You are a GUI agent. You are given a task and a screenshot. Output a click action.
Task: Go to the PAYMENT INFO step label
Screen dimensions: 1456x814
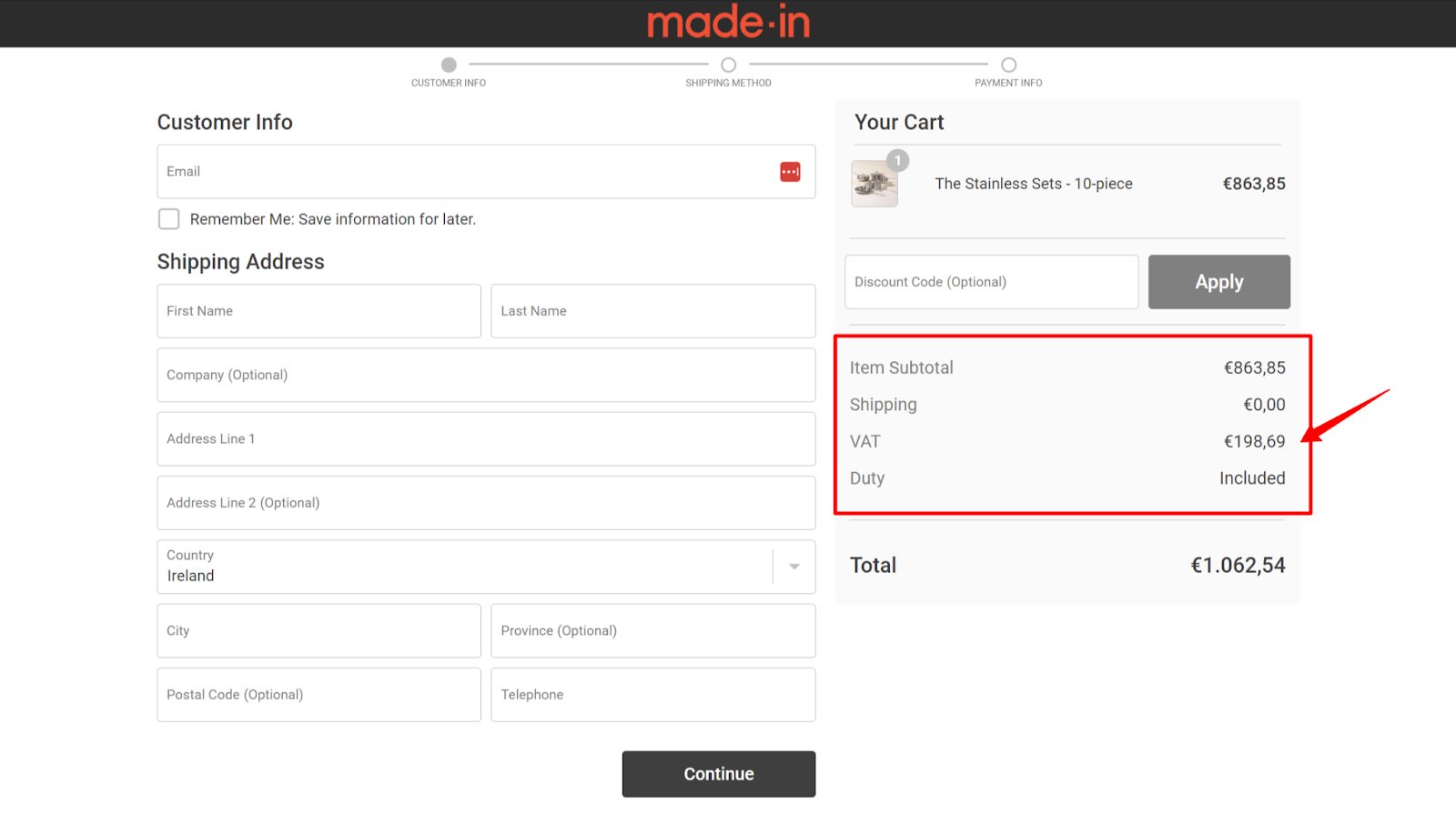1008,83
